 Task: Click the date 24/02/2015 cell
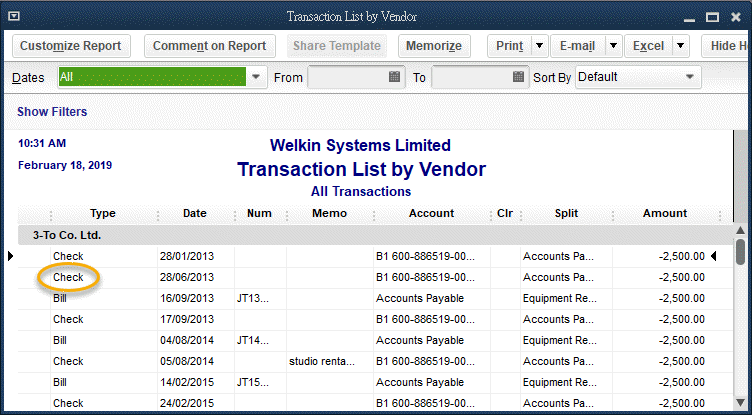tap(187, 403)
